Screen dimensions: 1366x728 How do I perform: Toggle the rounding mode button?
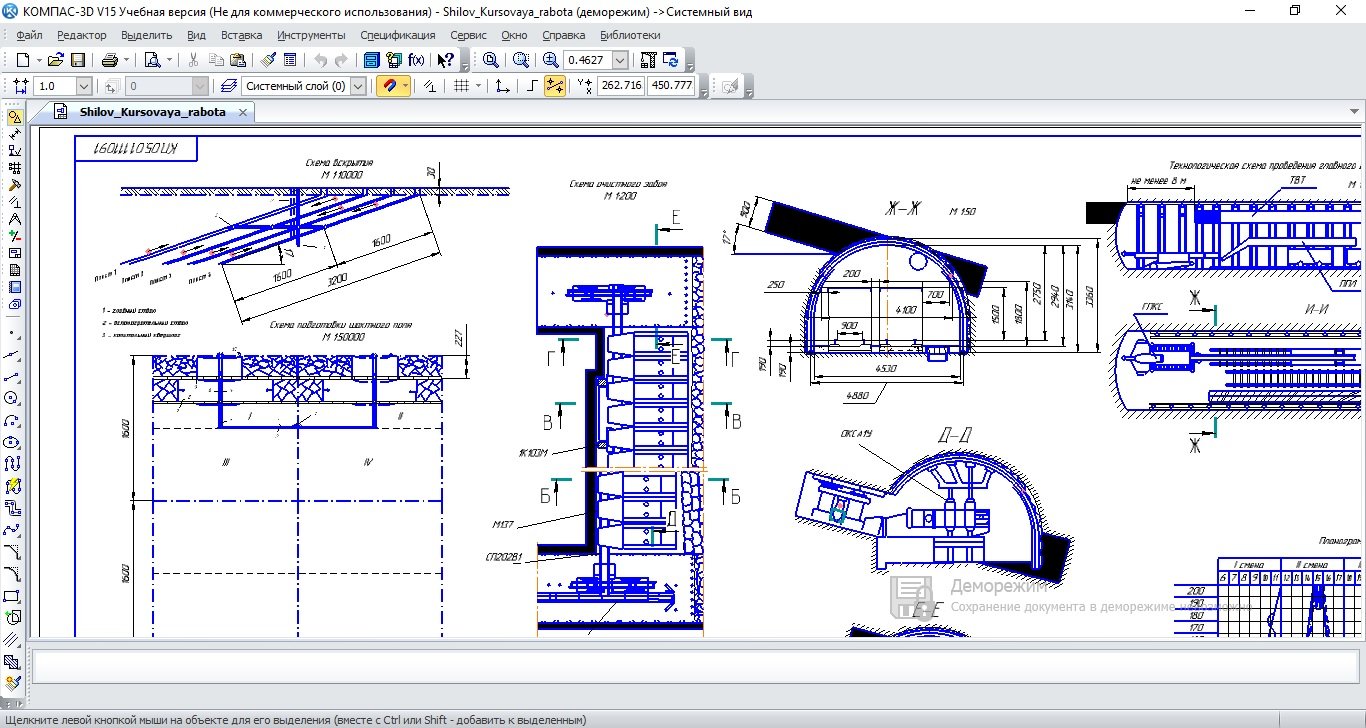coord(554,86)
